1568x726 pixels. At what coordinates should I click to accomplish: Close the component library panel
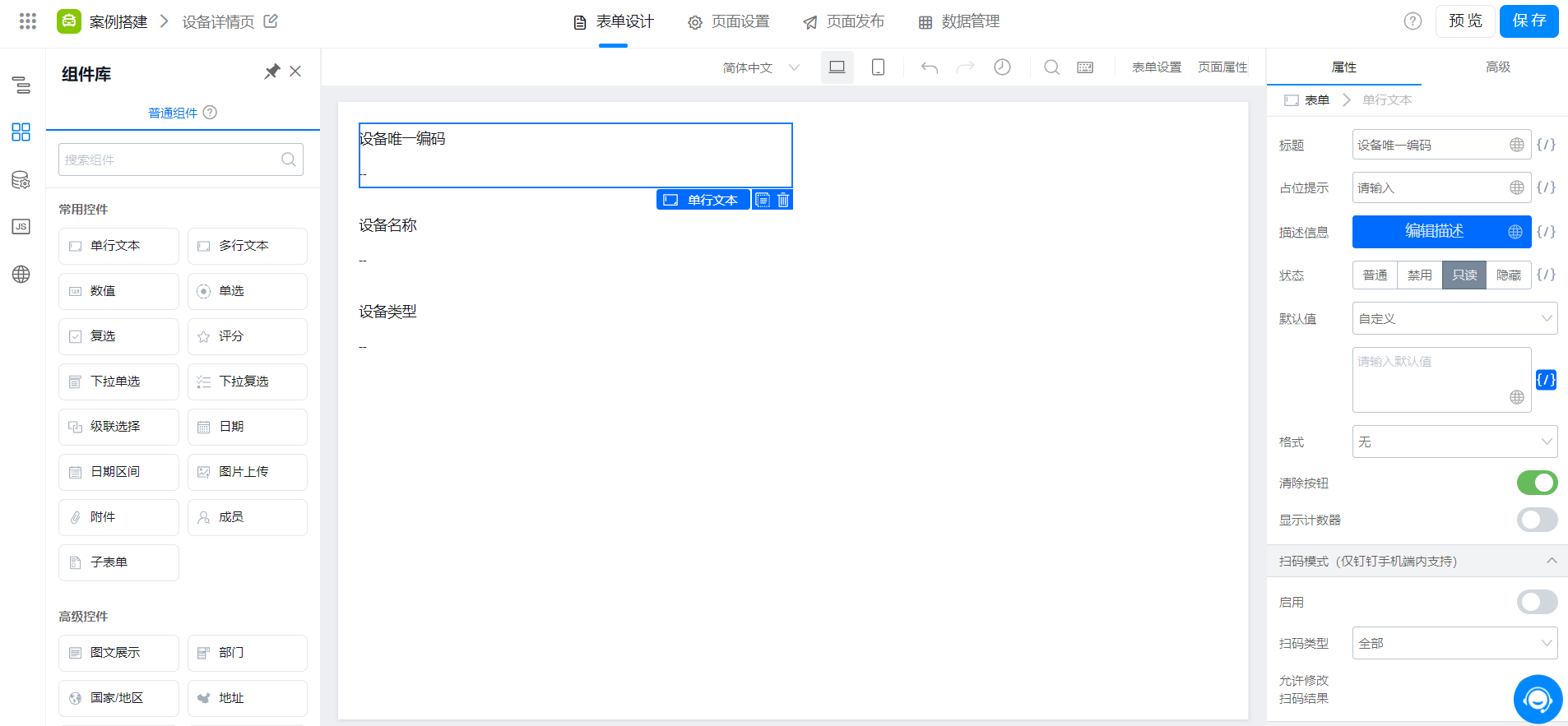(295, 72)
